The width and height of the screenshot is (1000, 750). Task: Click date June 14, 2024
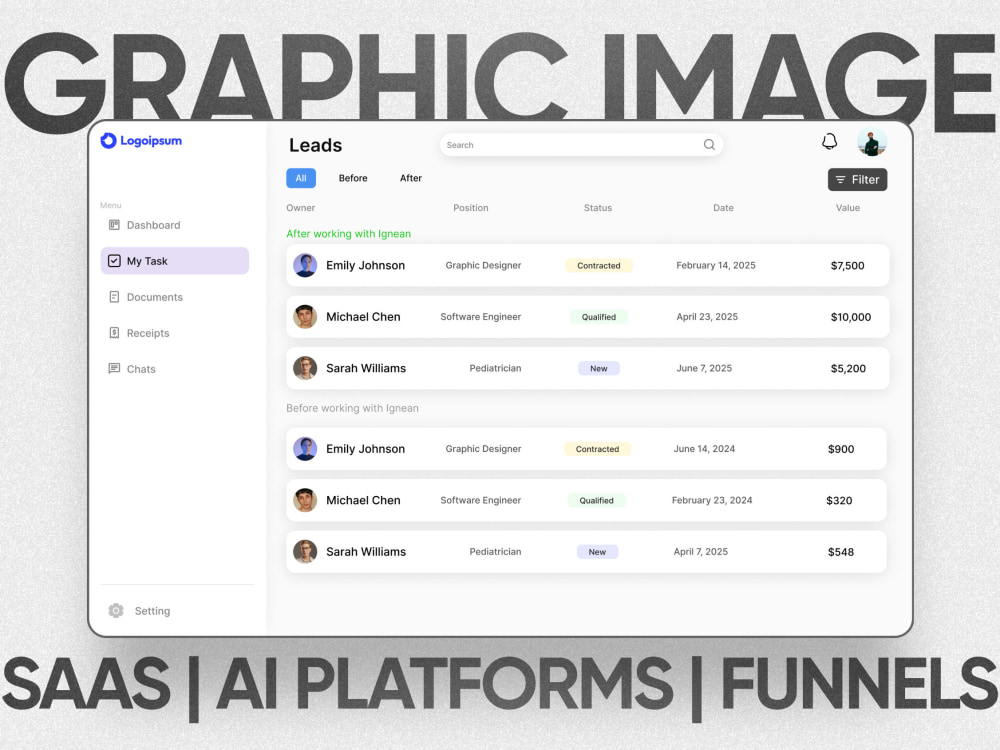tap(704, 449)
